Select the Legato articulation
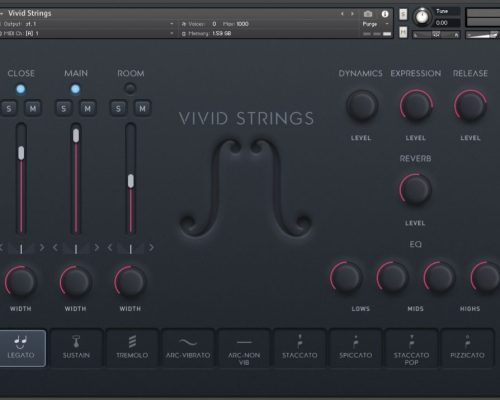The width and height of the screenshot is (500, 400). pyautogui.click(x=22, y=348)
